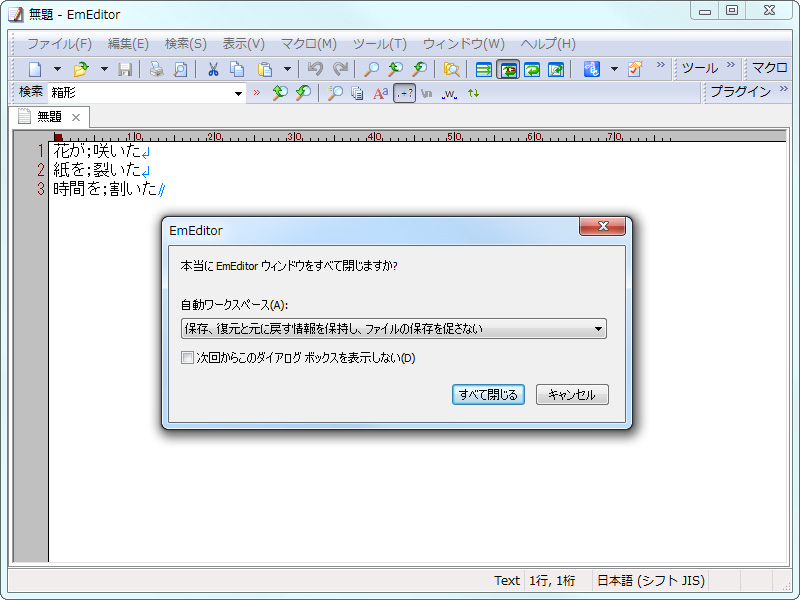Click the Text status bar entry
The image size is (800, 600).
507,581
